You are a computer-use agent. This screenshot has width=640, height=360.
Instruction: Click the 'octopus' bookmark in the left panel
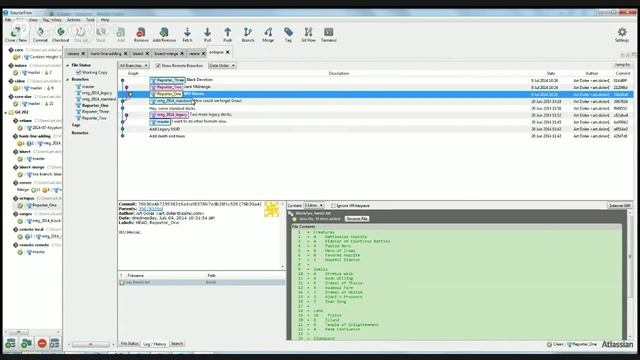pos(27,198)
